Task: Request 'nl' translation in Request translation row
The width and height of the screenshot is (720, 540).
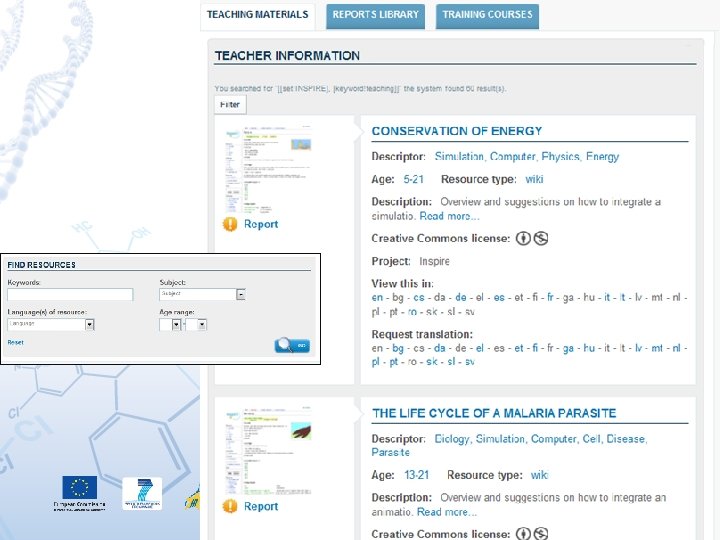Action: [x=676, y=348]
